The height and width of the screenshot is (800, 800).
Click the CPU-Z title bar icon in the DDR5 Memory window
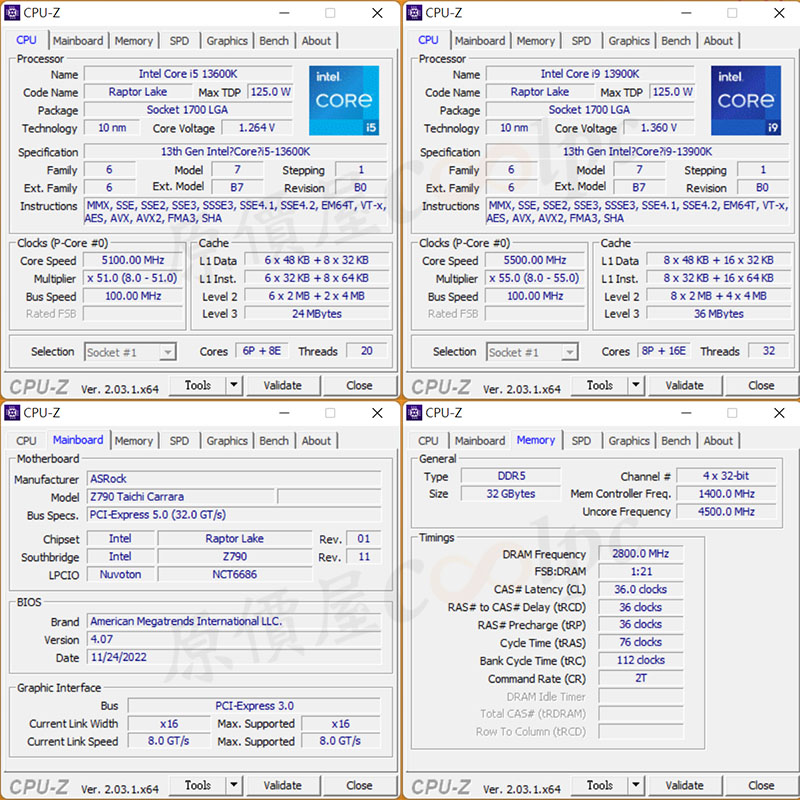point(414,413)
